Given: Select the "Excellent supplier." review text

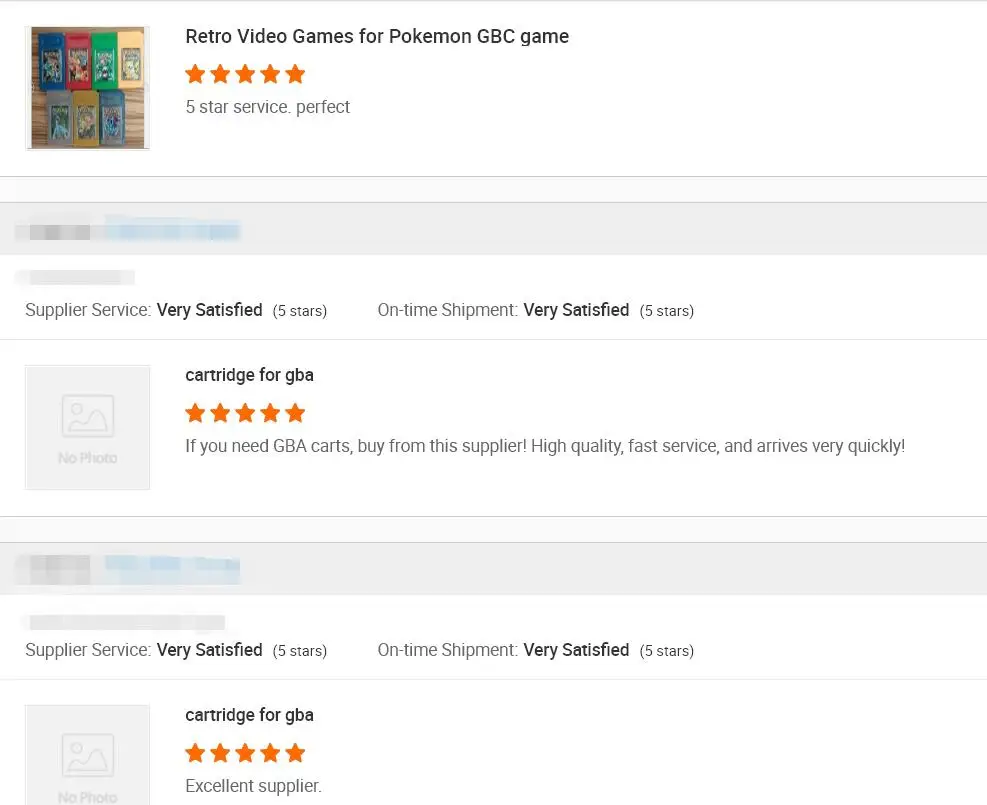Looking at the screenshot, I should 254,786.
